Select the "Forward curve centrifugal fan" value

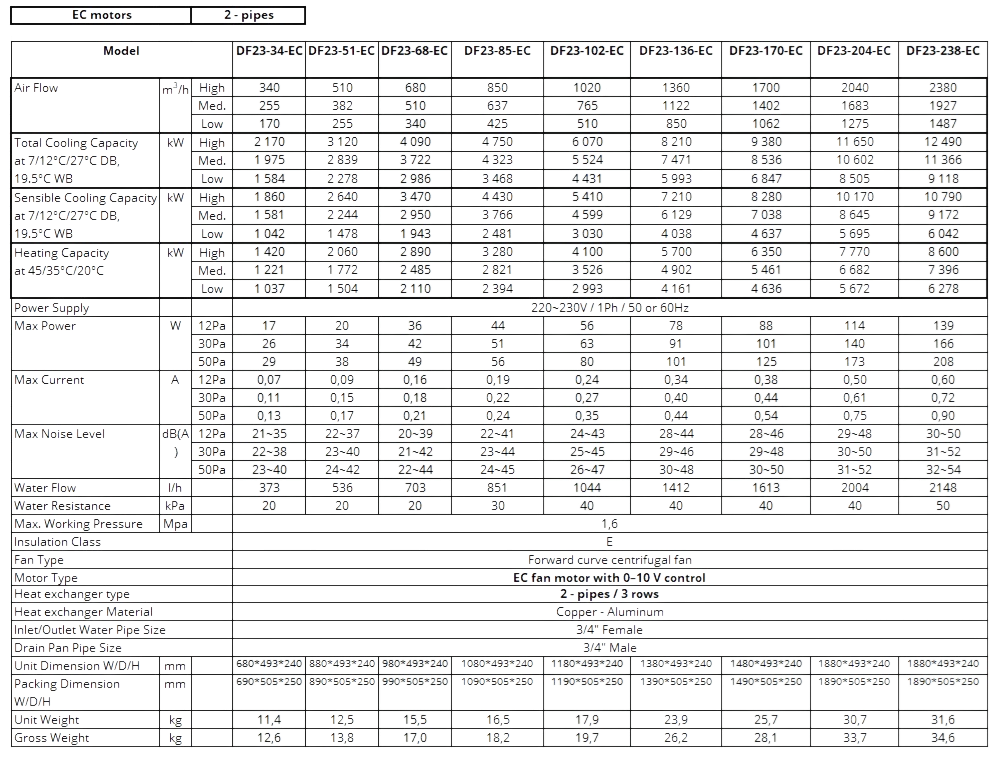[x=609, y=560]
